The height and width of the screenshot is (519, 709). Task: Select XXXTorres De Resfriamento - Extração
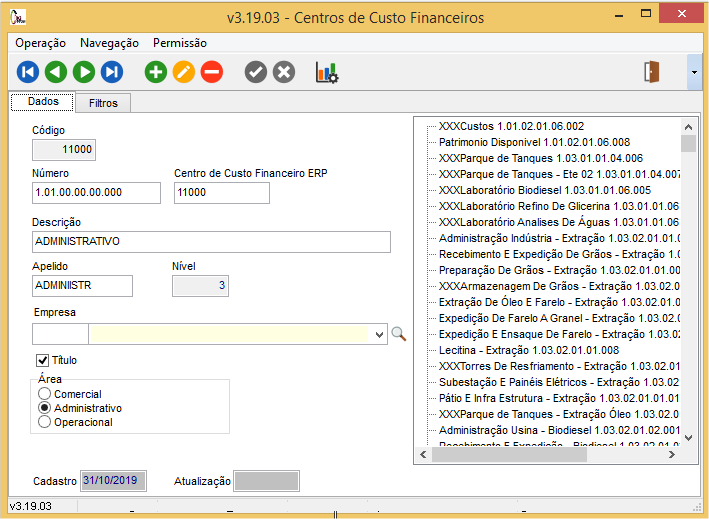[559, 366]
